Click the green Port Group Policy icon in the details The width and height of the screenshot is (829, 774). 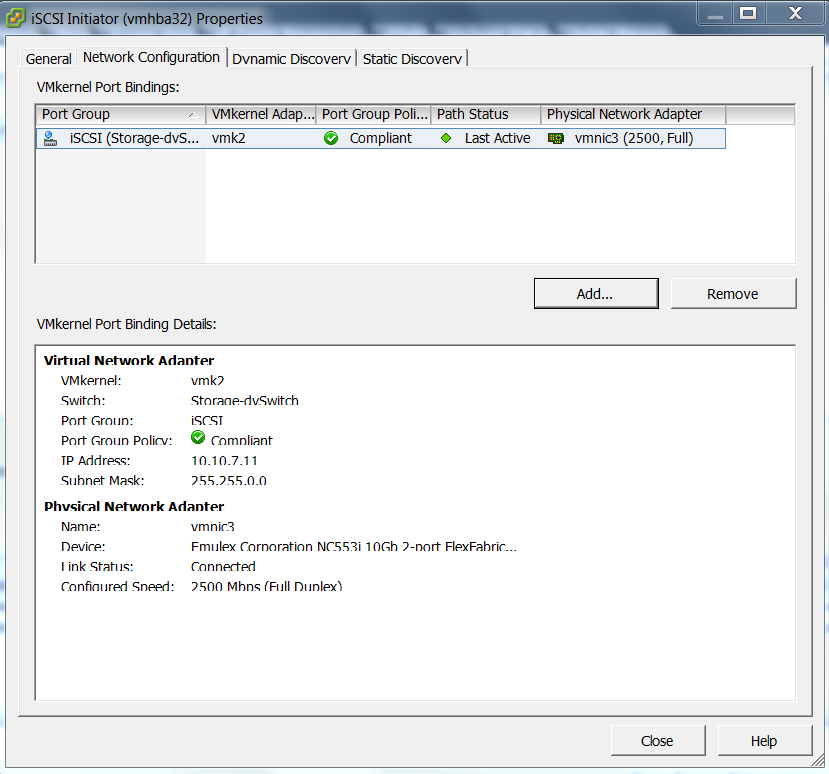[x=198, y=438]
